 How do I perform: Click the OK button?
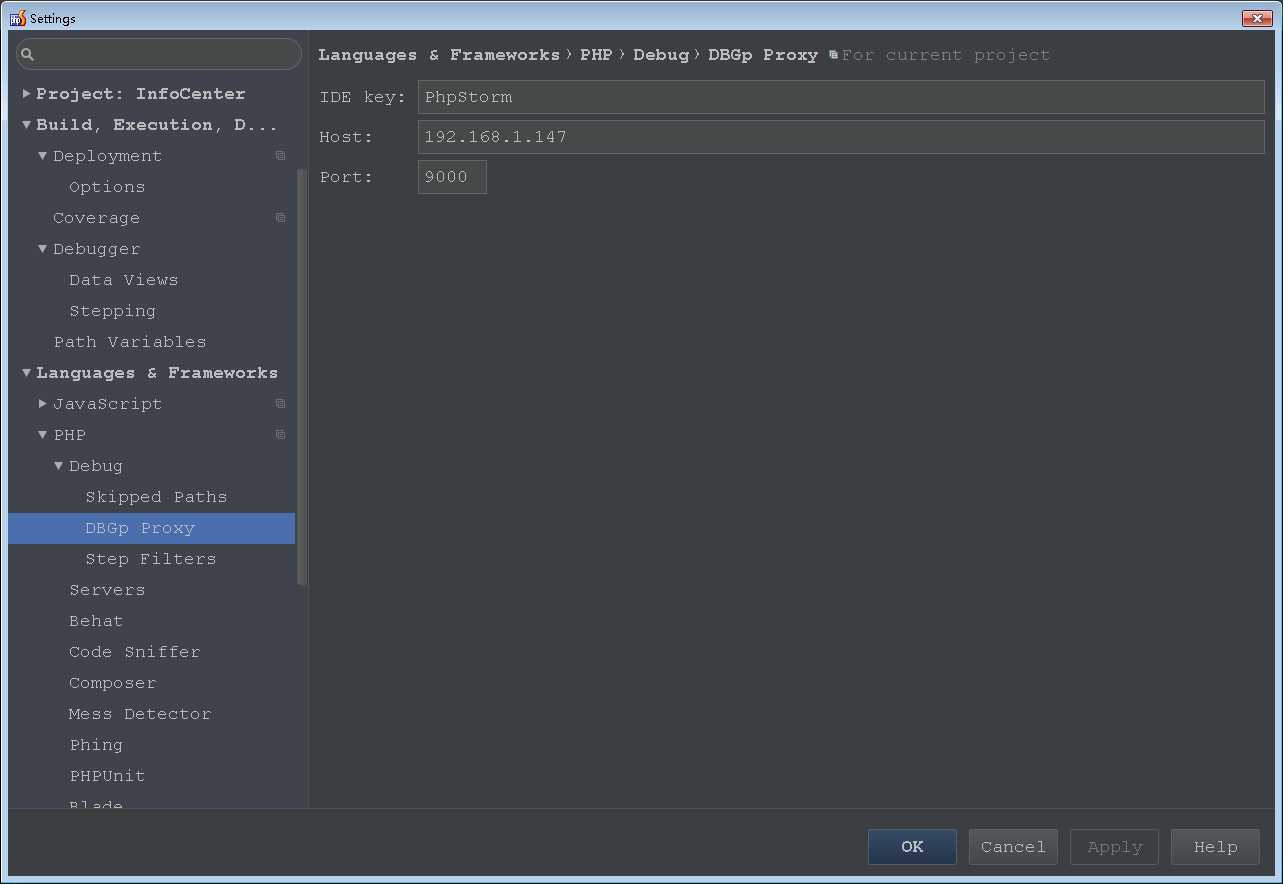(912, 847)
